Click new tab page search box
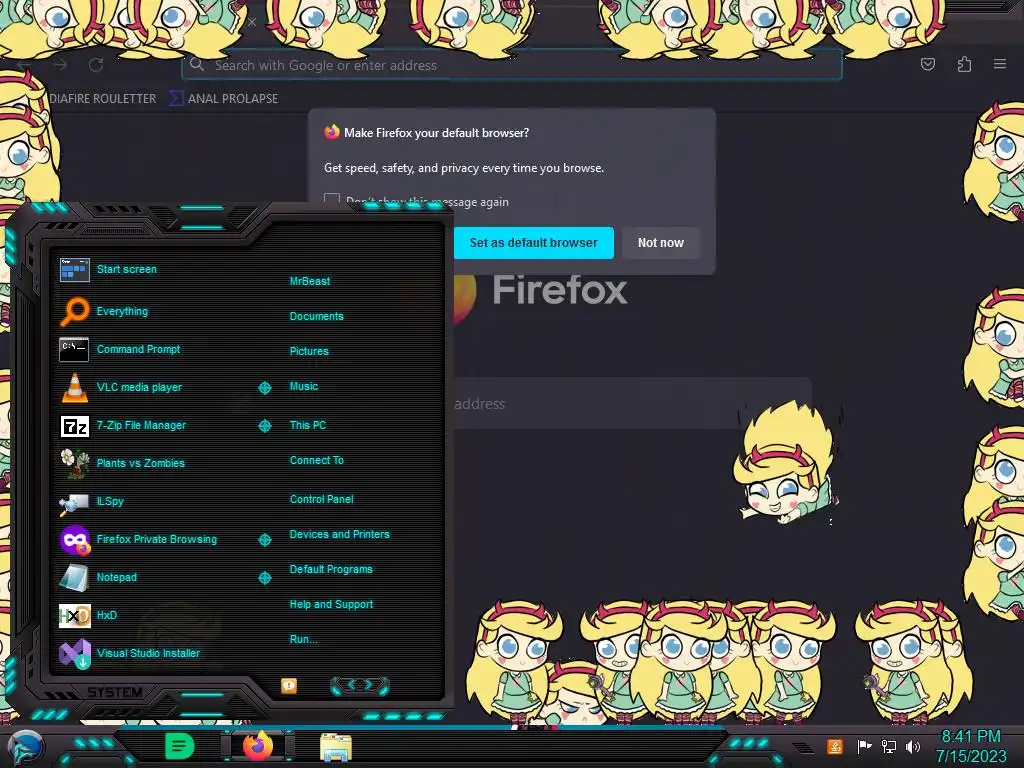 (x=632, y=404)
